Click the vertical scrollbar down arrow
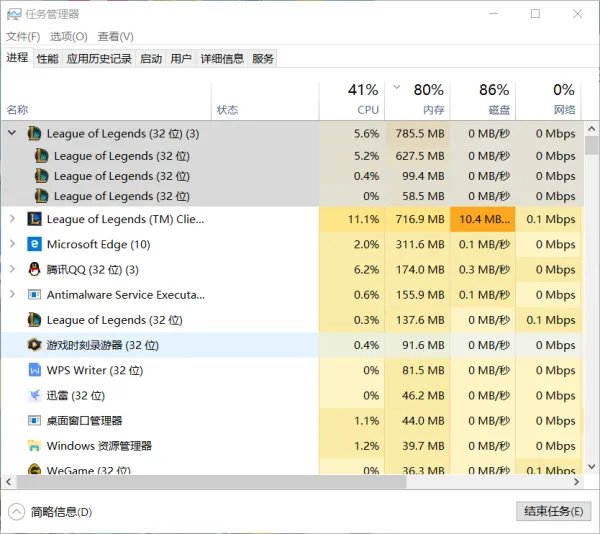This screenshot has width=600, height=534. pyautogui.click(x=592, y=467)
